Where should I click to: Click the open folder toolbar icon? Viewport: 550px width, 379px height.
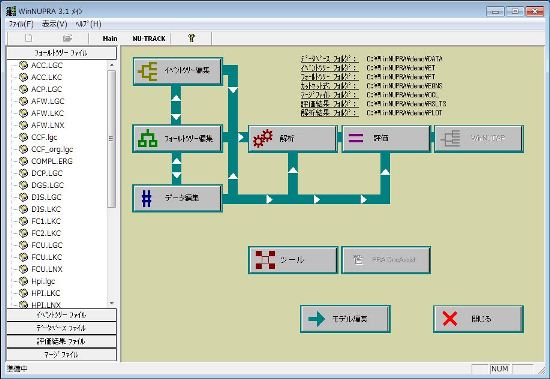point(67,38)
